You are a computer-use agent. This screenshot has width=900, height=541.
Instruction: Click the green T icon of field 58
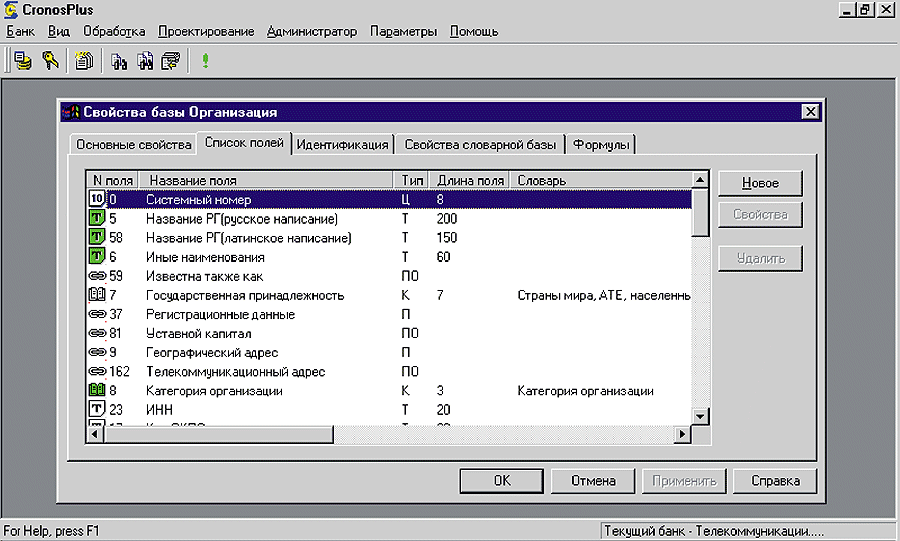(x=96, y=237)
